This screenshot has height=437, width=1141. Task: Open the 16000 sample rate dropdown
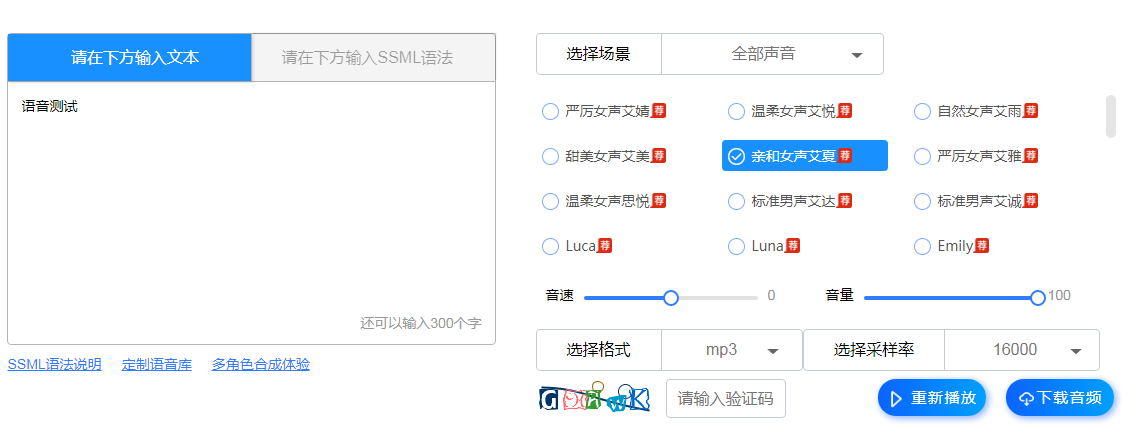coord(1022,350)
